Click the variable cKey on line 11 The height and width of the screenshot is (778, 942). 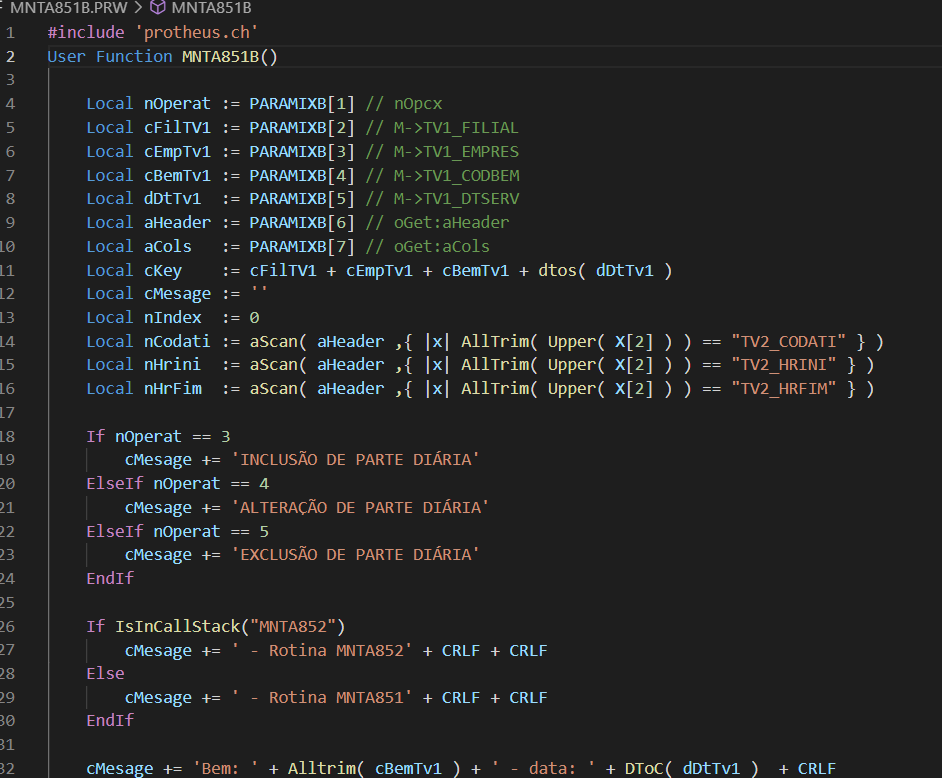coord(163,270)
